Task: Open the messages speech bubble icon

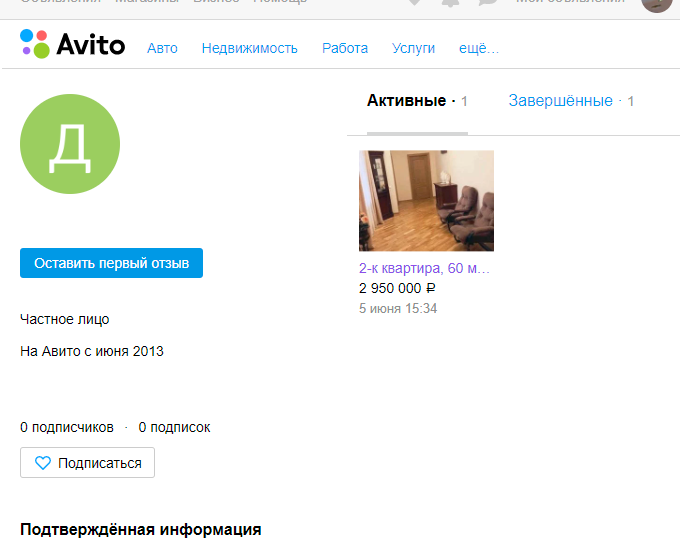Action: tap(488, 3)
